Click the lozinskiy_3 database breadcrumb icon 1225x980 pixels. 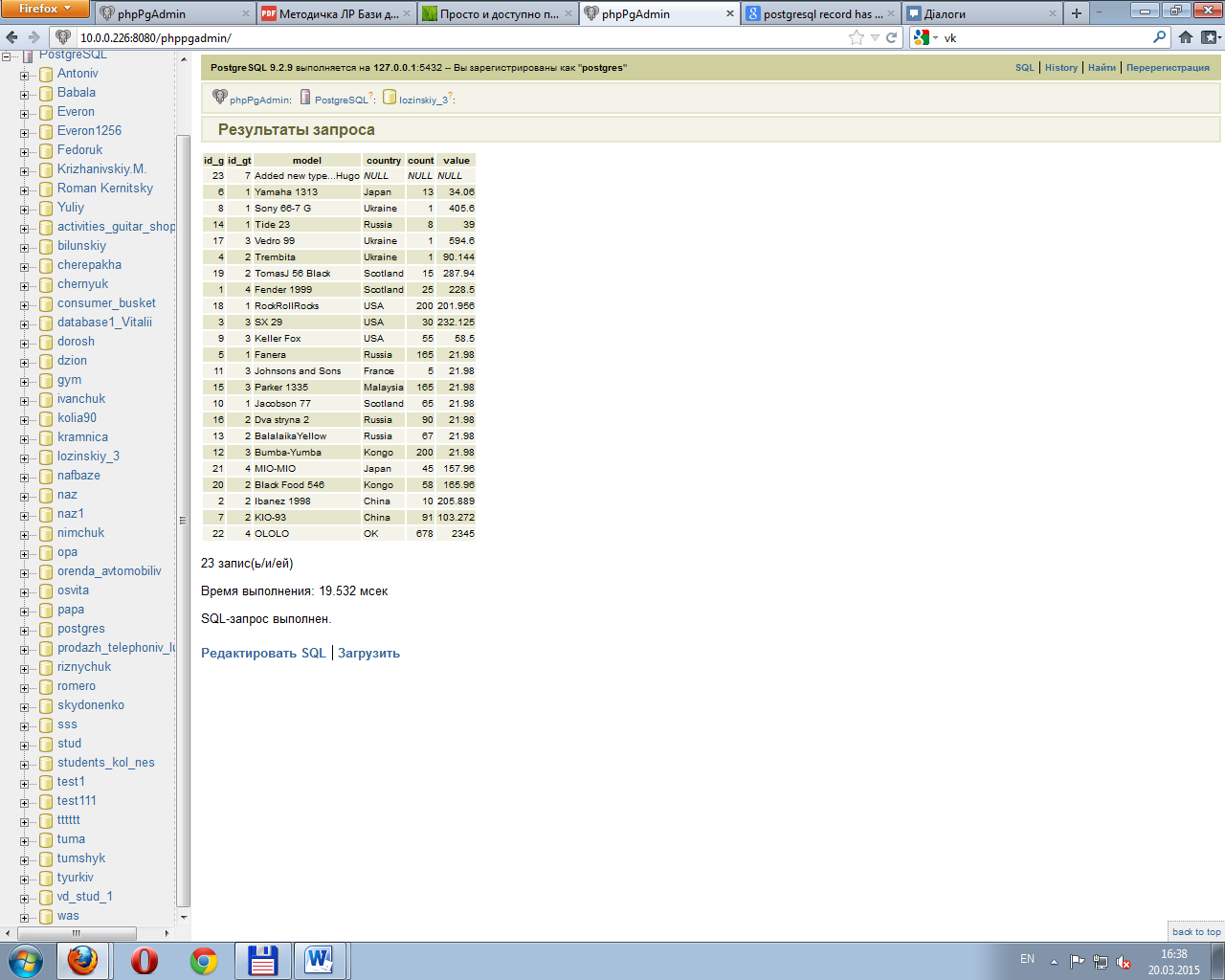tap(390, 97)
